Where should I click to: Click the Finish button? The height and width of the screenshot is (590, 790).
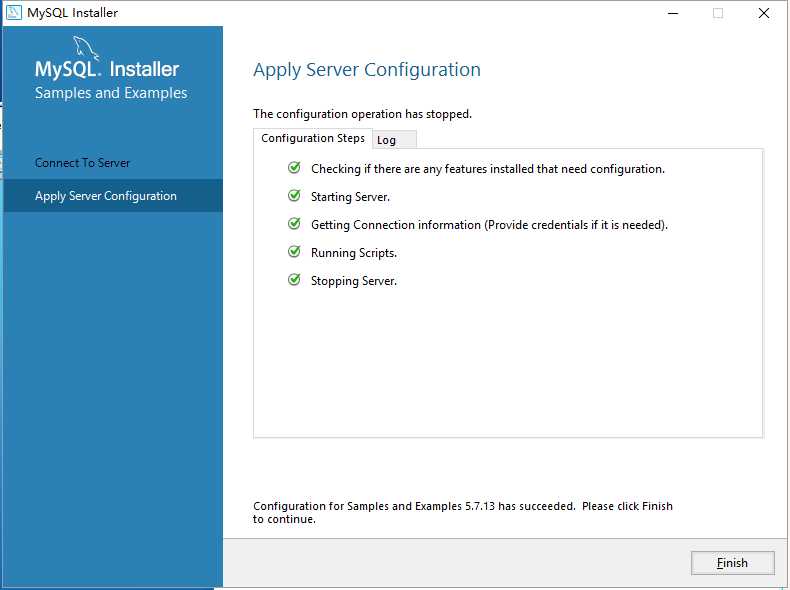click(x=732, y=563)
